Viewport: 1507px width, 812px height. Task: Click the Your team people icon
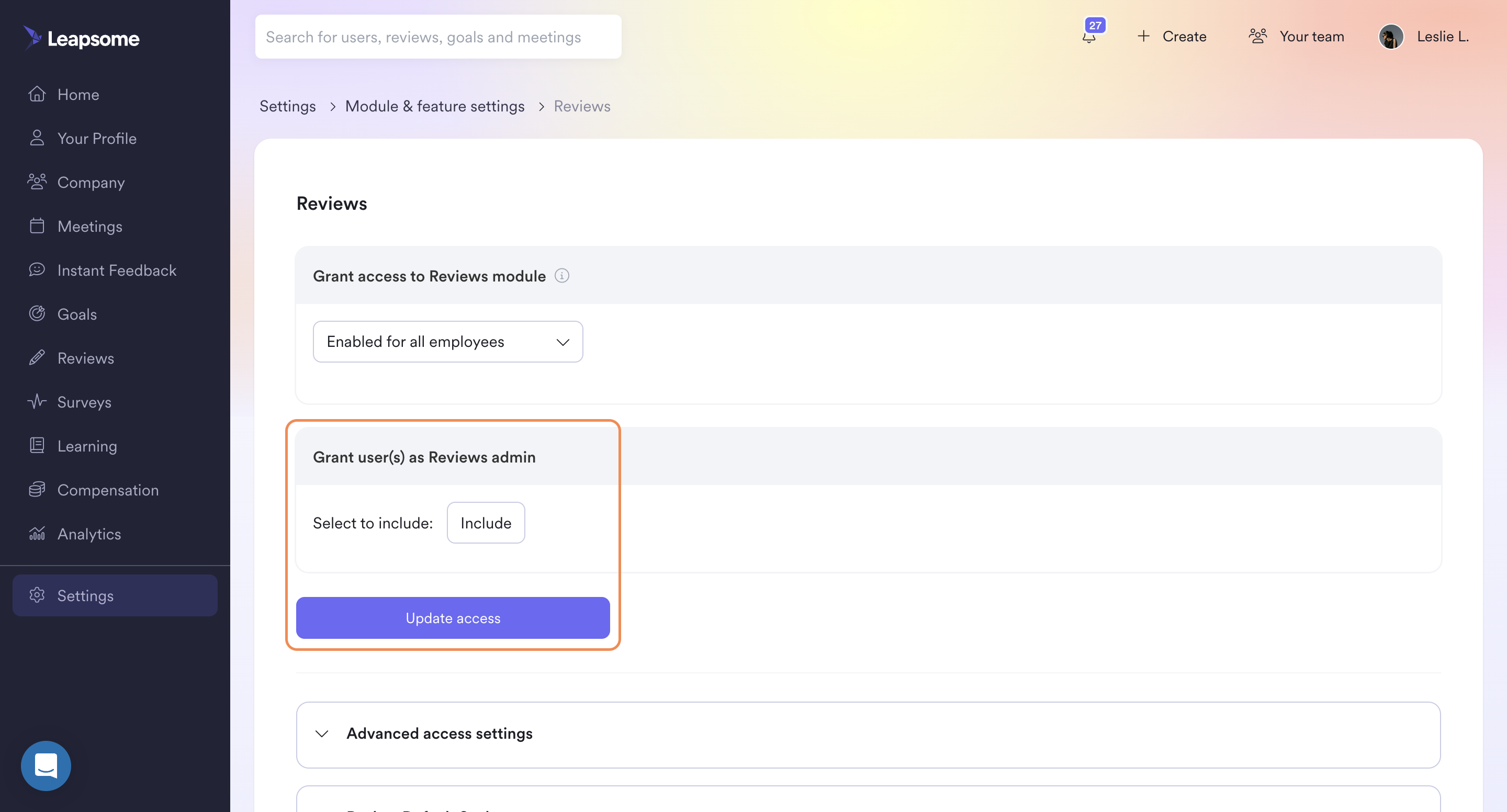pyautogui.click(x=1258, y=36)
